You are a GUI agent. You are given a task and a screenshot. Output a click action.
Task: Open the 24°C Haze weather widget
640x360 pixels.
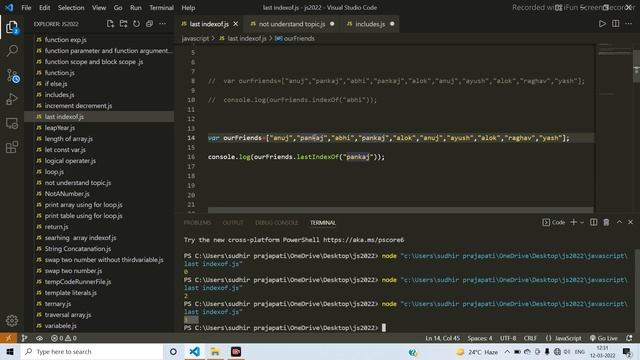[477, 351]
